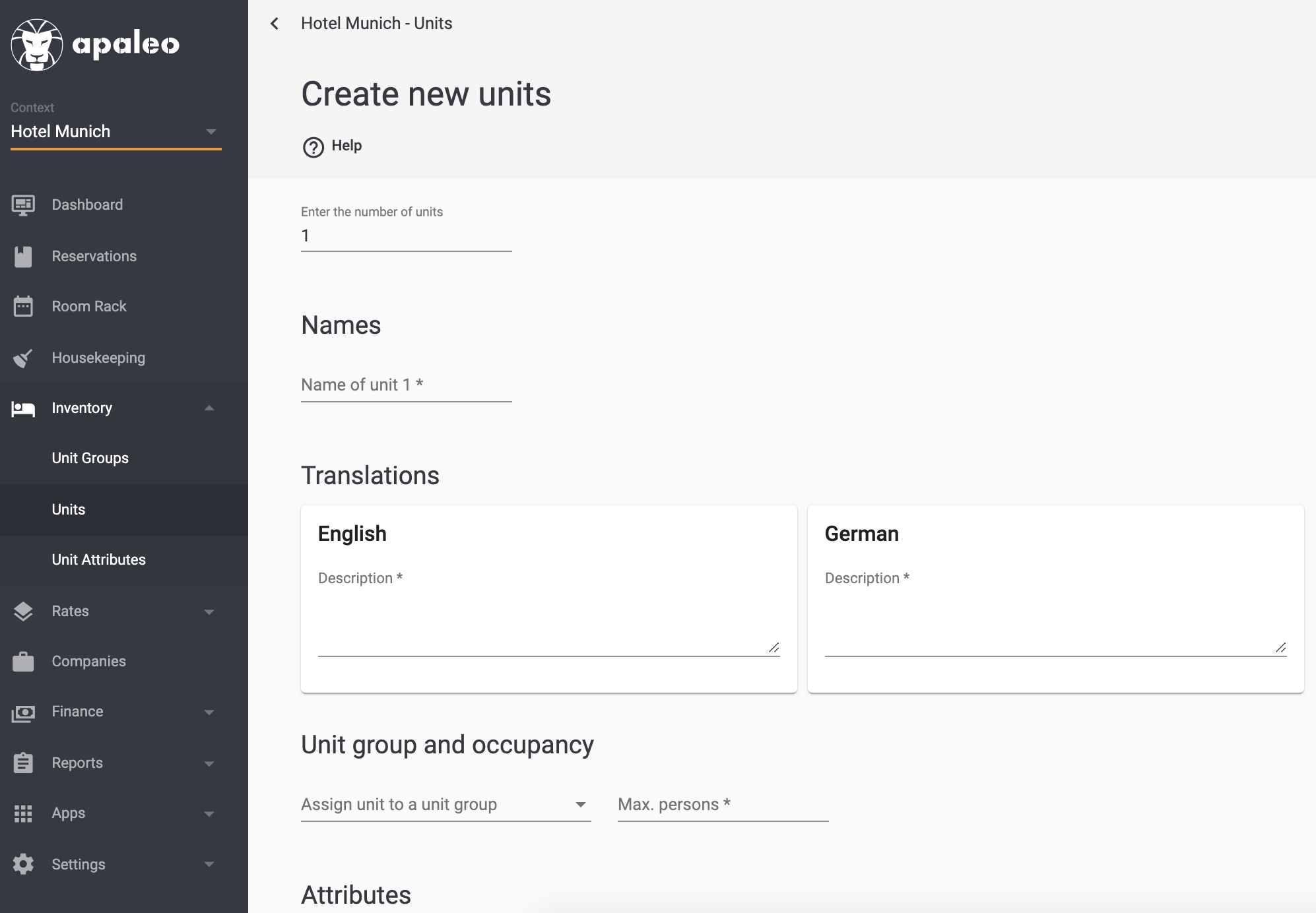Grab German description resize handle
This screenshot has width=1316, height=913.
[1281, 648]
